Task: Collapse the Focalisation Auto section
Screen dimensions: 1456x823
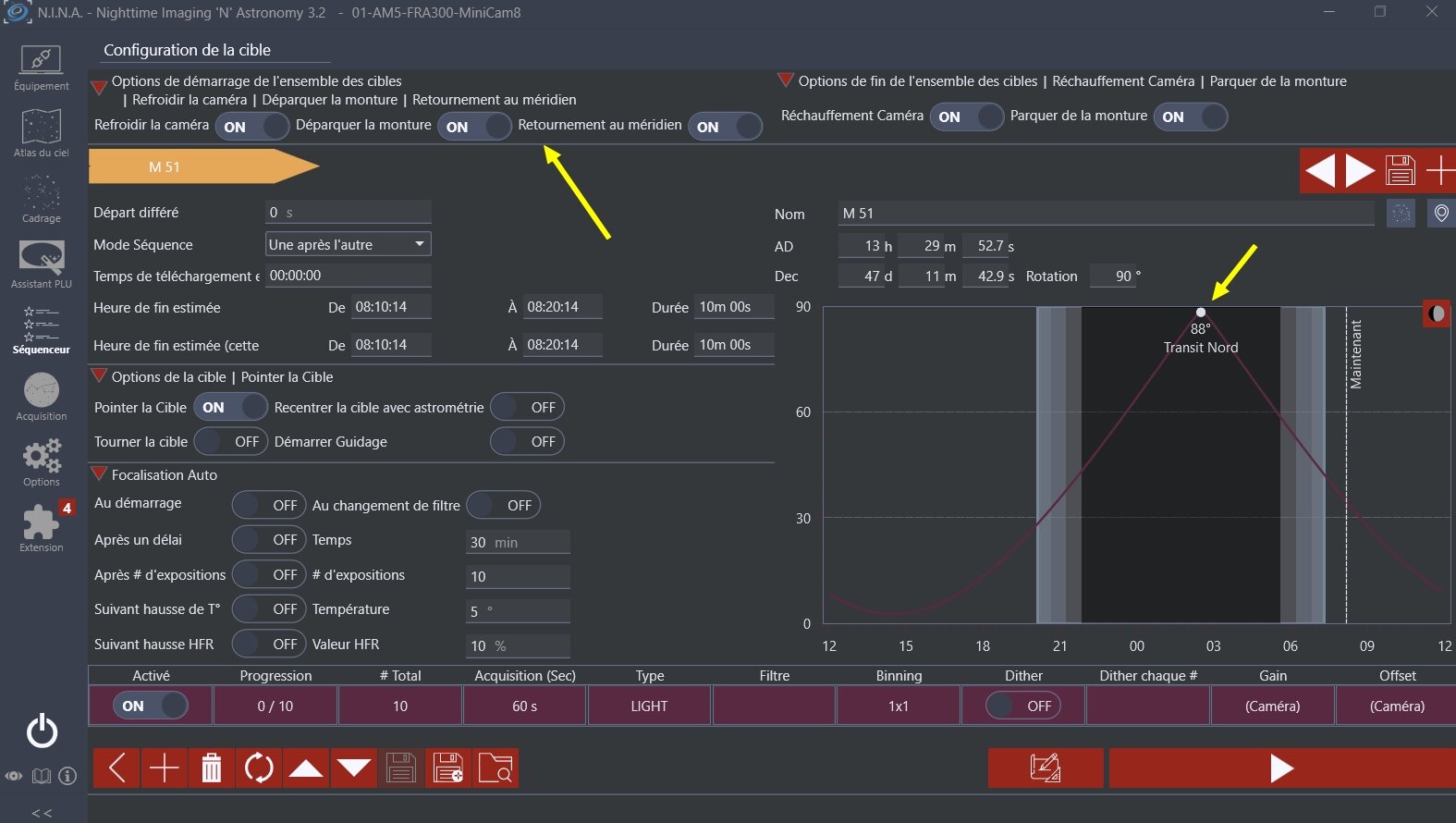Action: click(99, 473)
